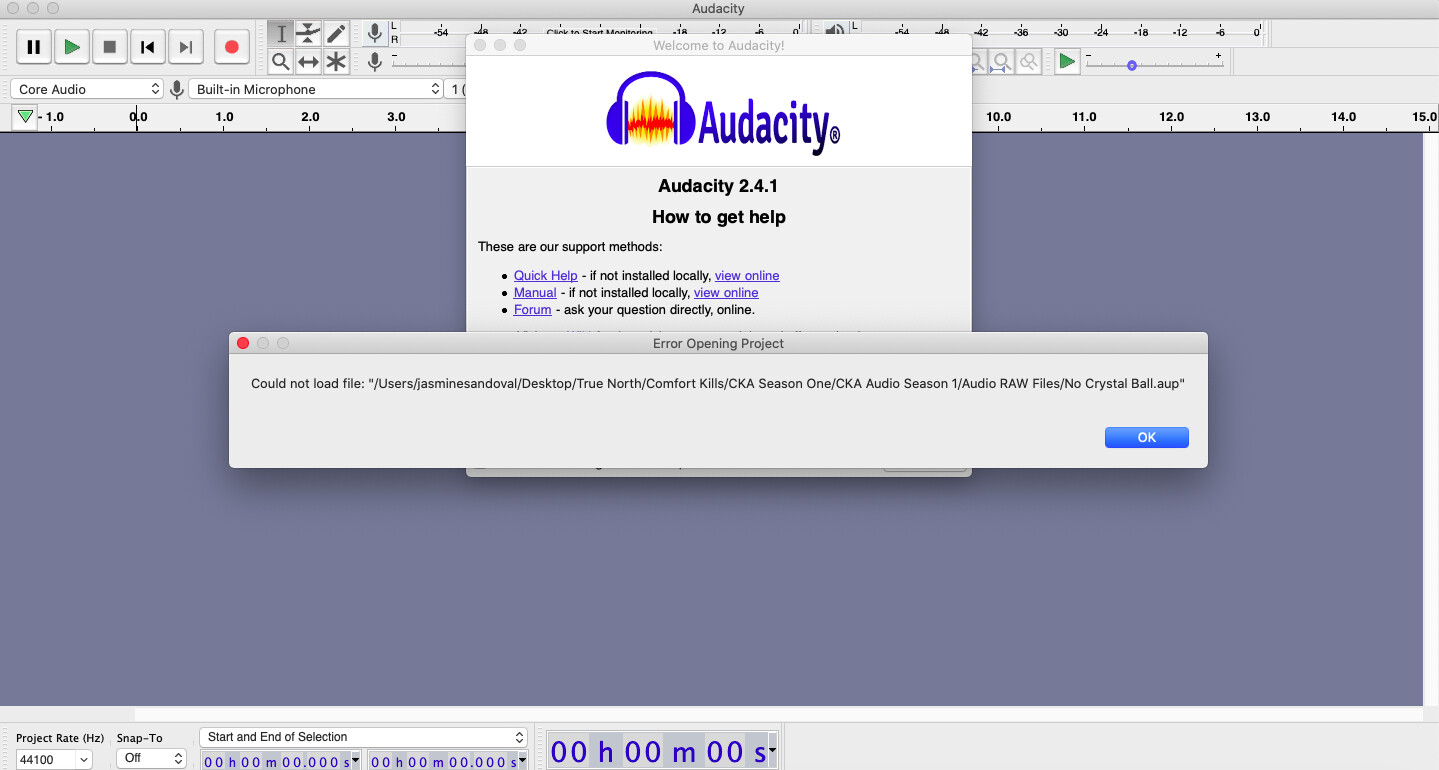Open the Built-in Microphone device dropdown
Viewport: 1439px width, 770px height.
[x=315, y=88]
